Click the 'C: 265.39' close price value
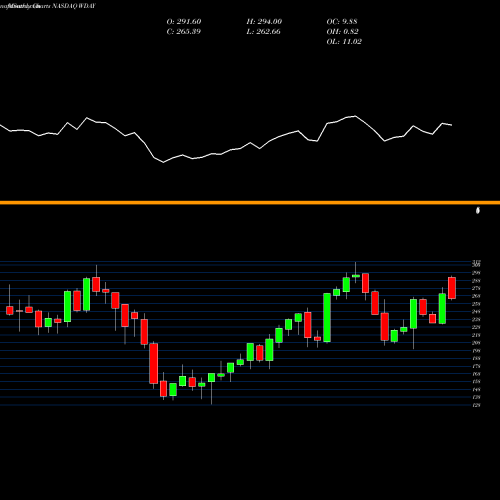Viewport: 500px width, 500px height. point(183,32)
